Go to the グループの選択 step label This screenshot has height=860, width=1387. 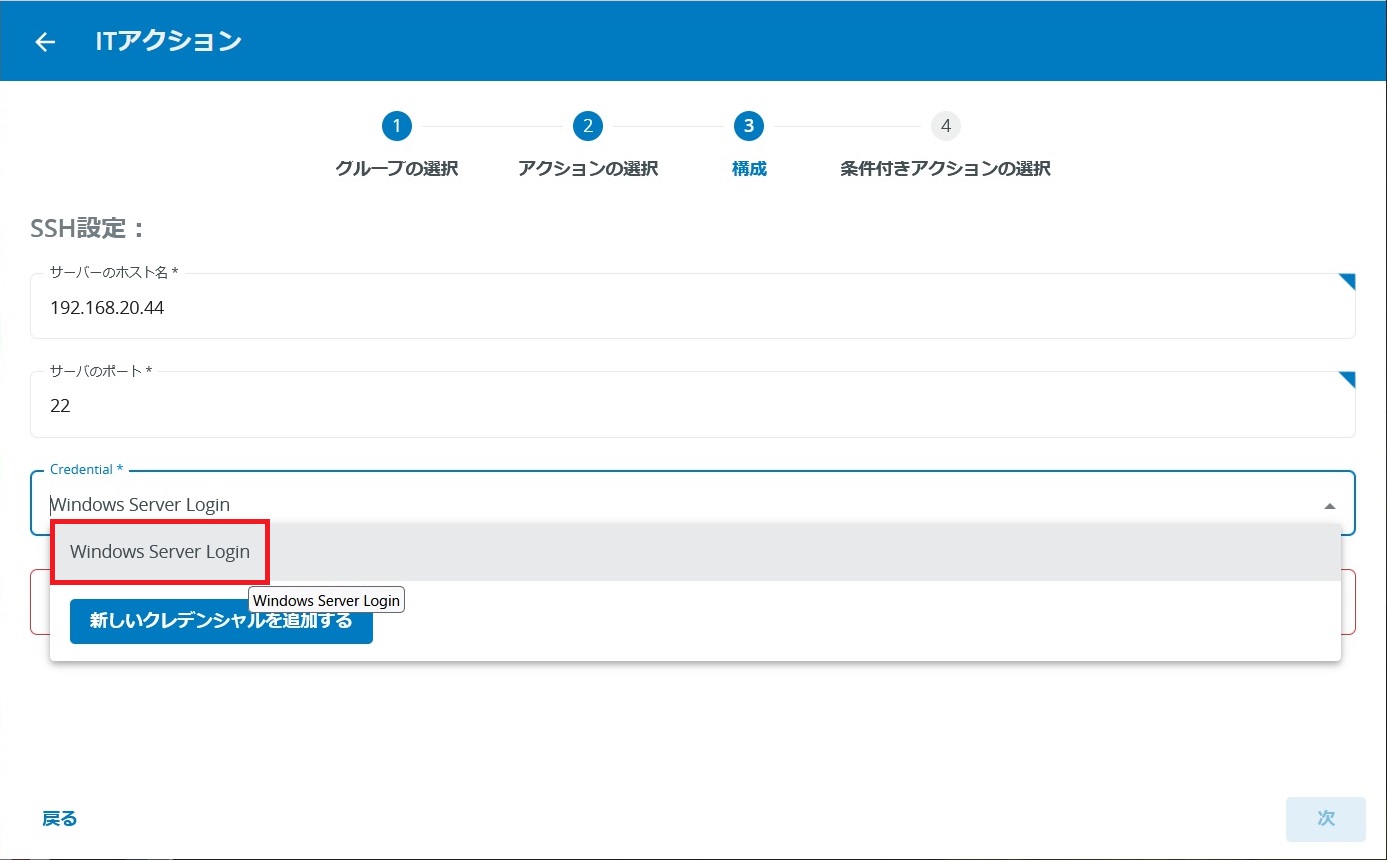[x=397, y=169]
